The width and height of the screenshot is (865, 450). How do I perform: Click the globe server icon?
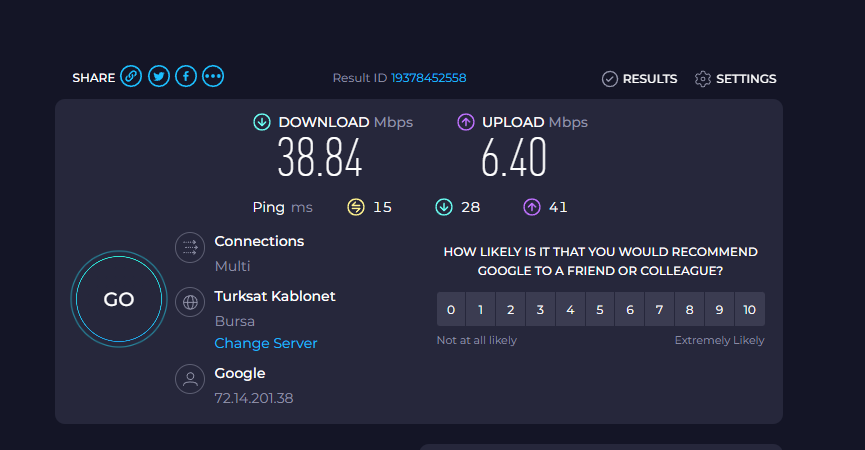click(190, 302)
